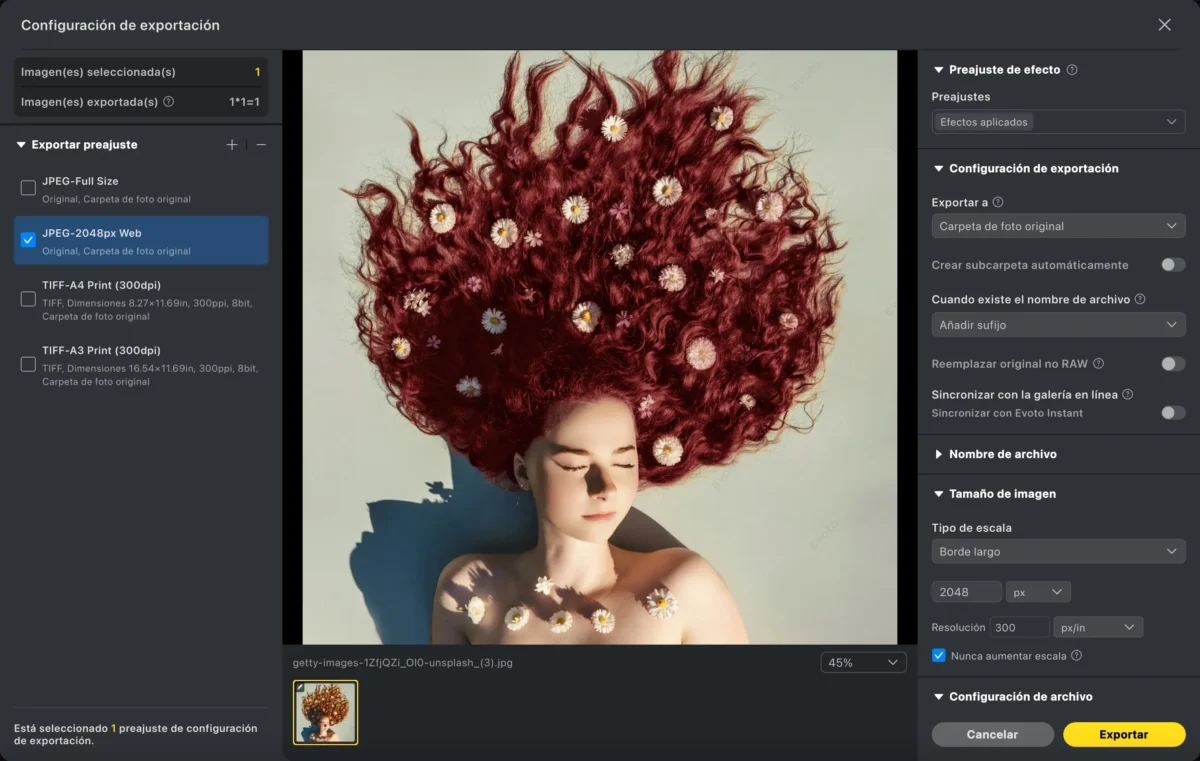Open the Efectos aplicados presets dropdown
This screenshot has width=1200, height=761.
pos(1058,122)
